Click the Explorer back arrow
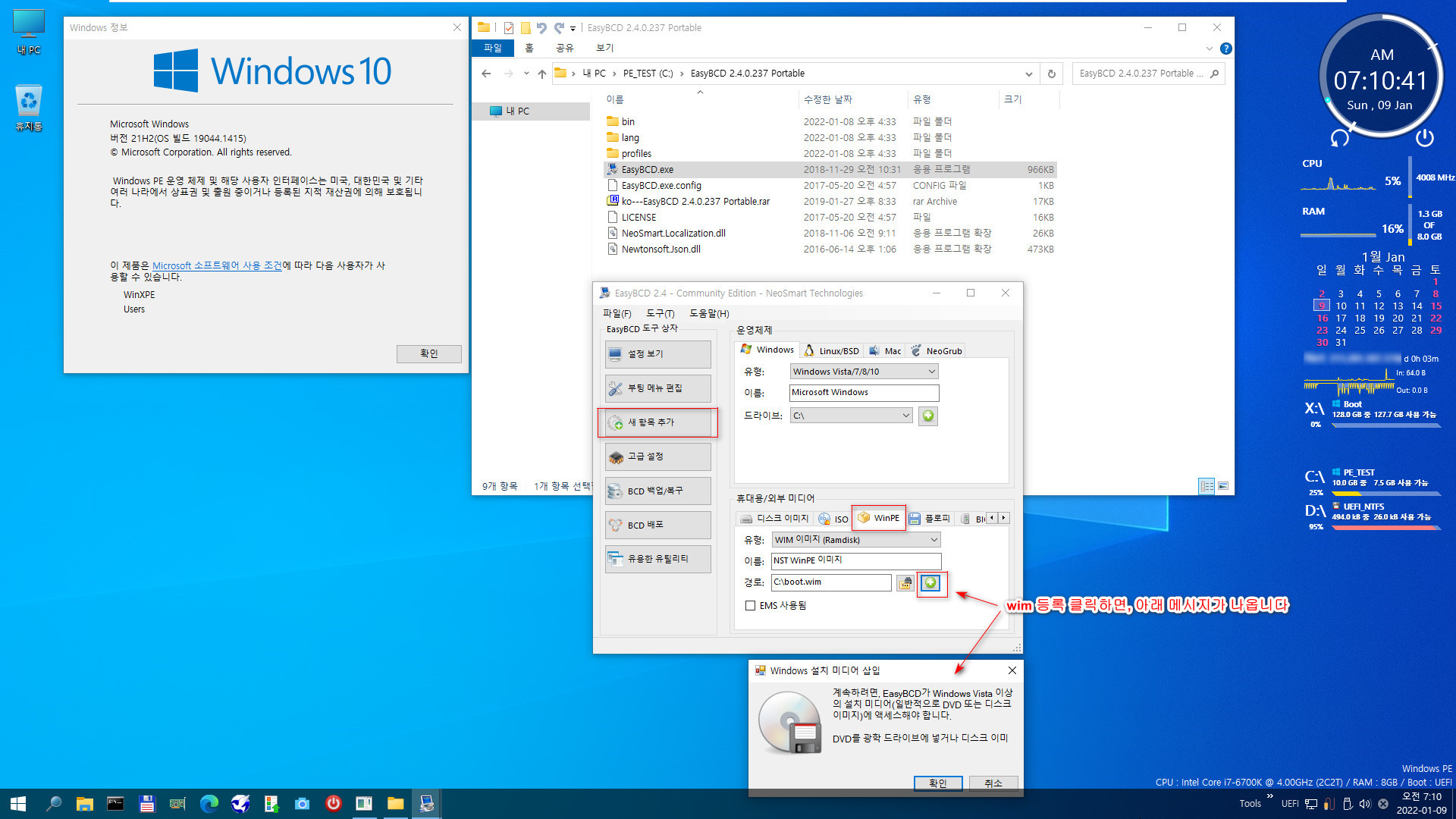The image size is (1456, 819). [486, 74]
